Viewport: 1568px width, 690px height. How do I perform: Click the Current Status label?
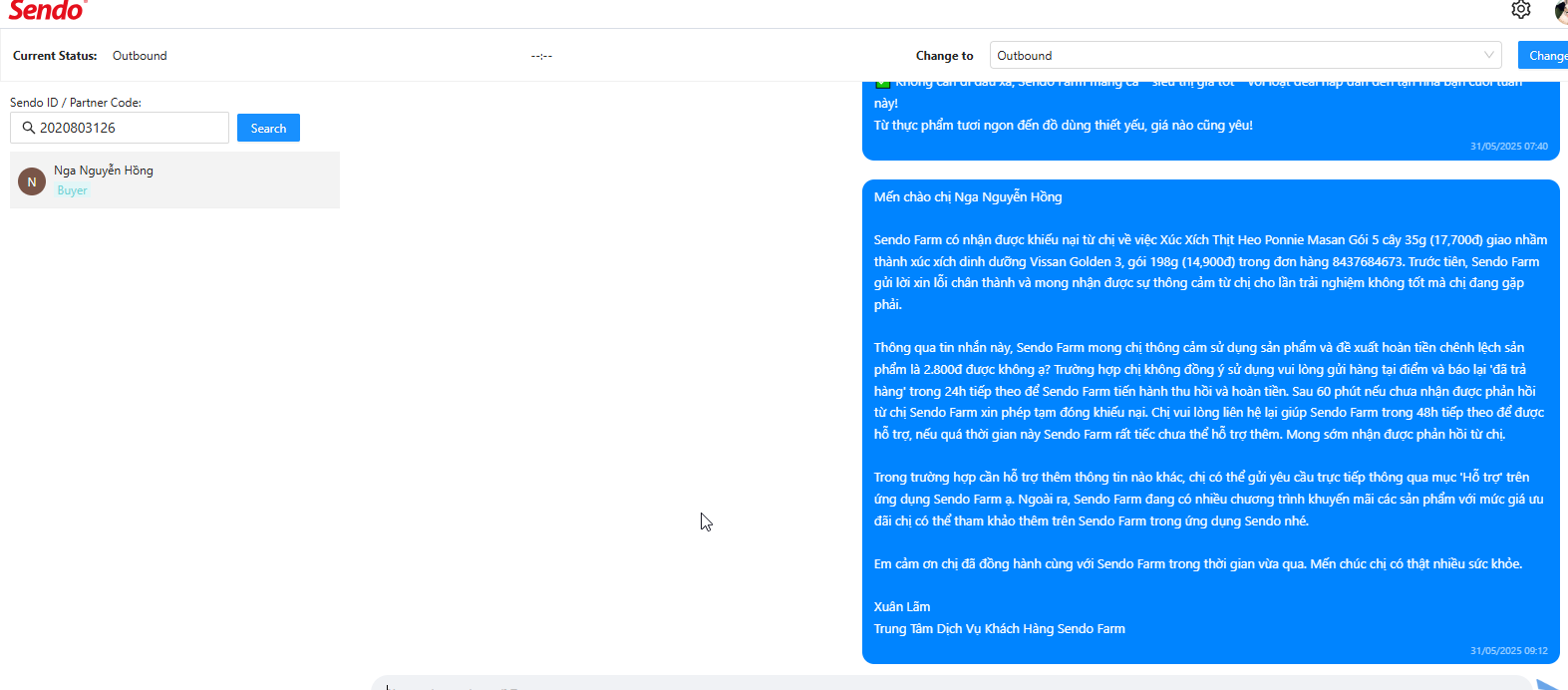55,56
